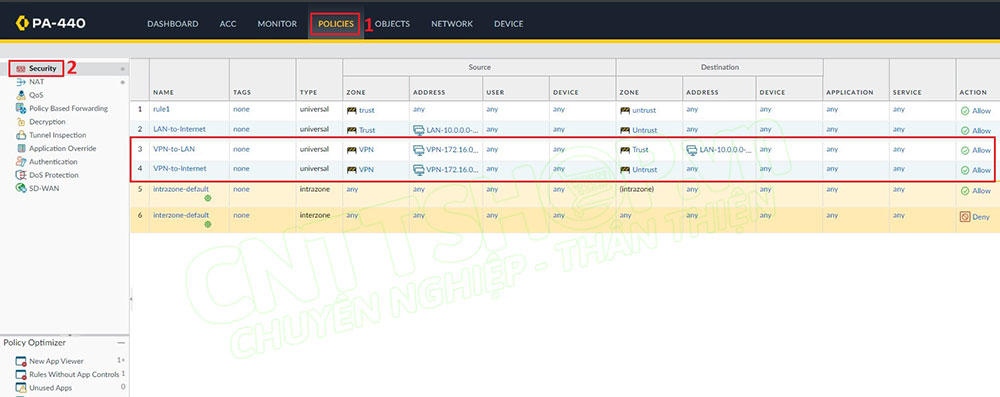Open Decryption policies

coord(47,122)
